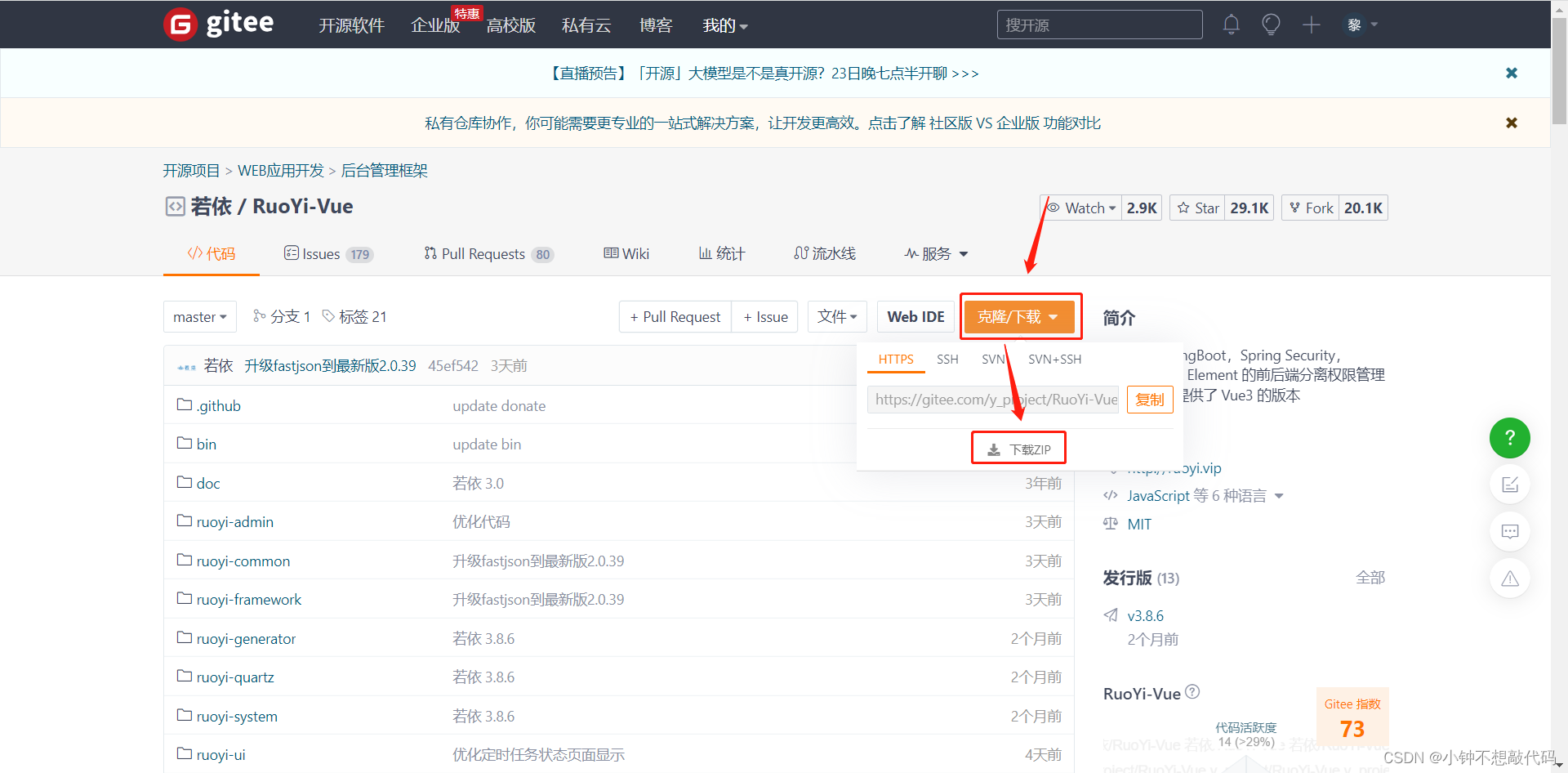Open the master branch dropdown
Viewport: 1568px width, 773px height.
pyautogui.click(x=200, y=316)
